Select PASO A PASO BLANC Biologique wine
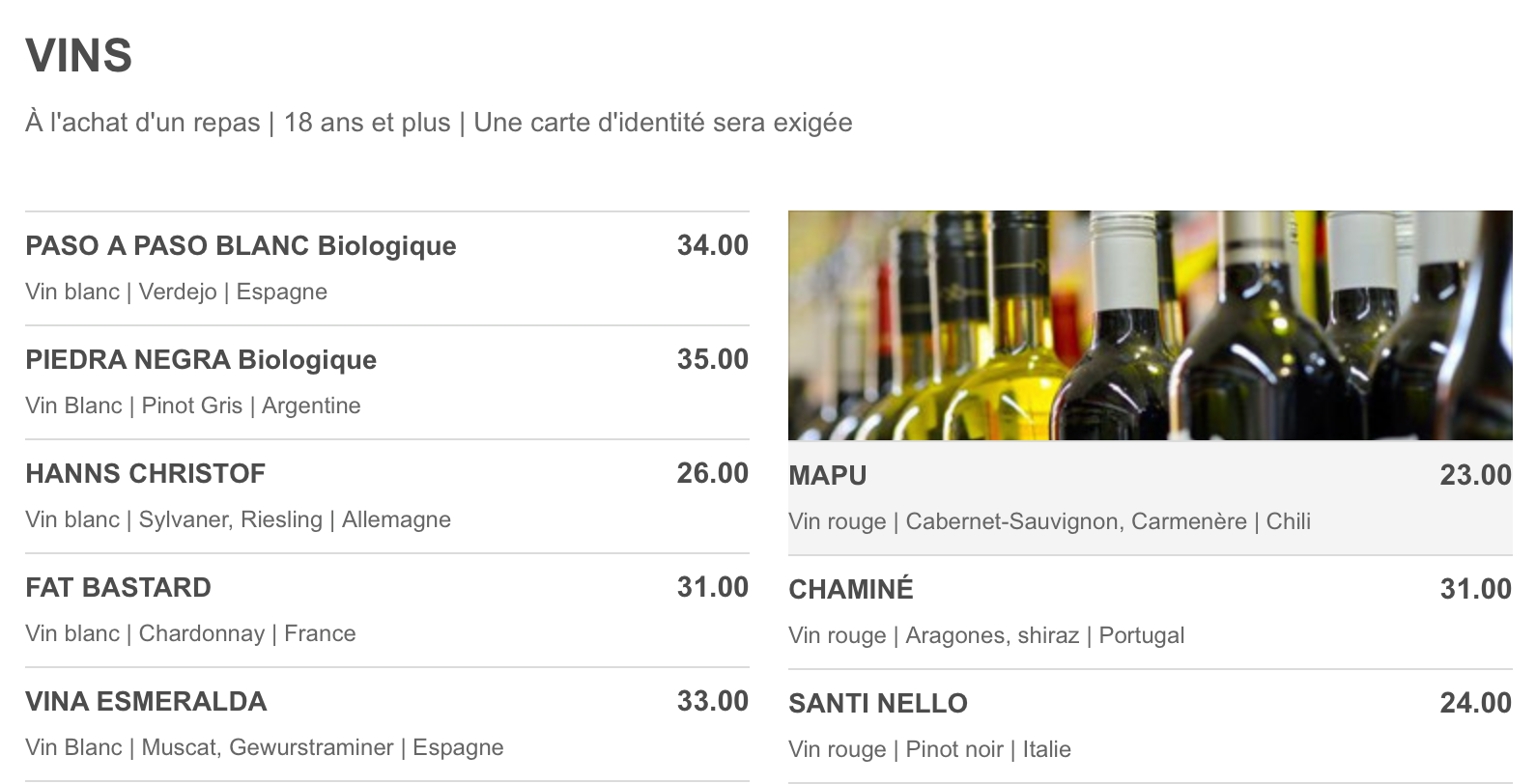Screen dimensions: 1536x784 click(x=386, y=268)
